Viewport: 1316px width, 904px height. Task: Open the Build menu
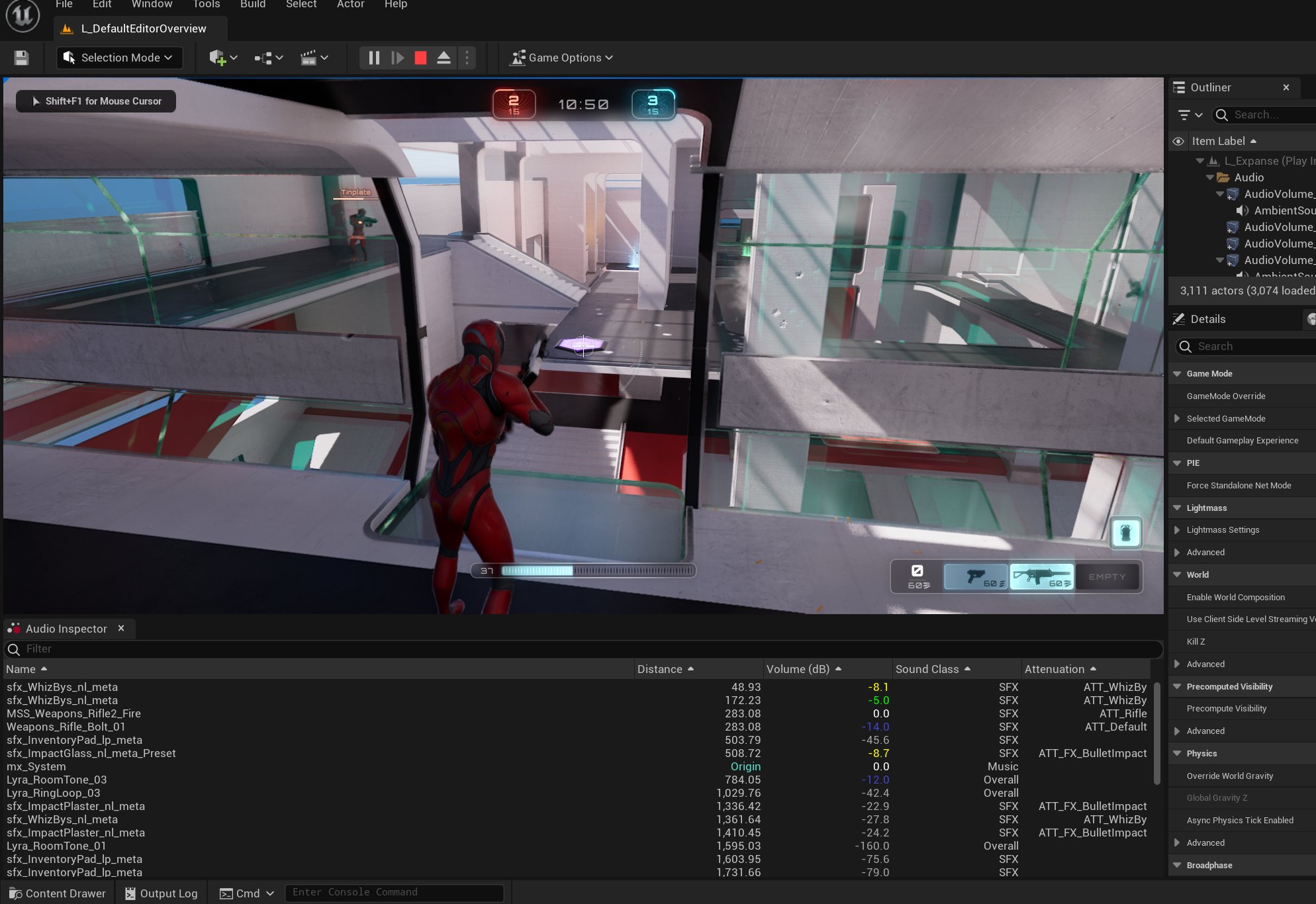253,5
